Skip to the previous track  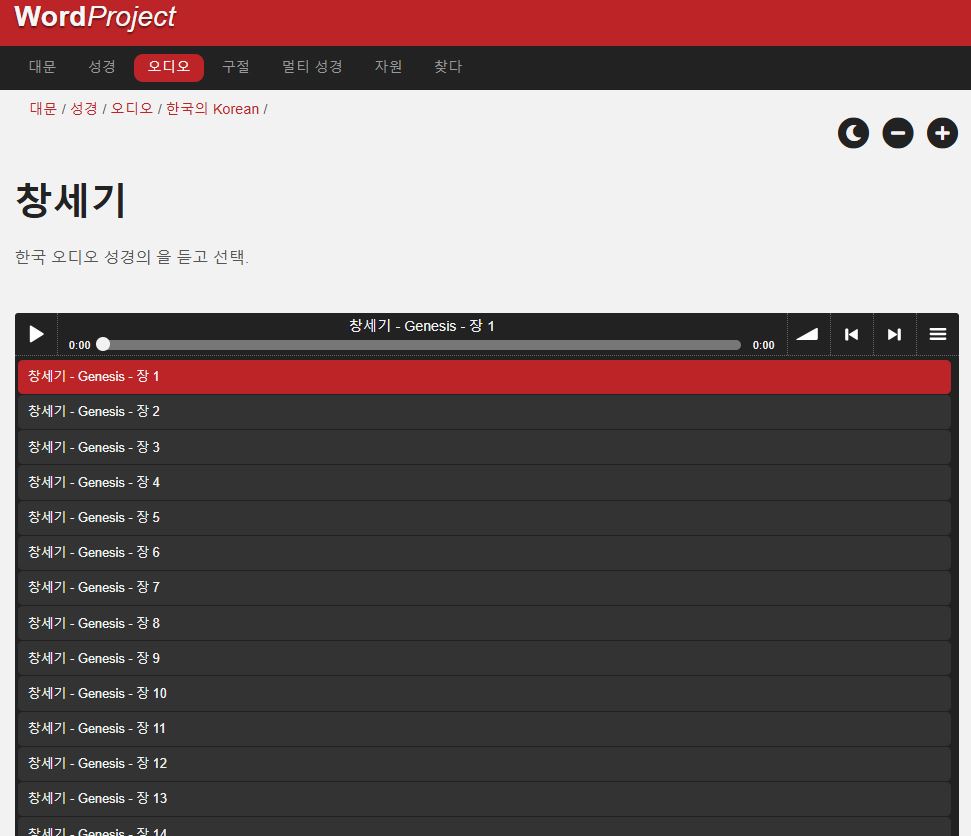[x=851, y=334]
